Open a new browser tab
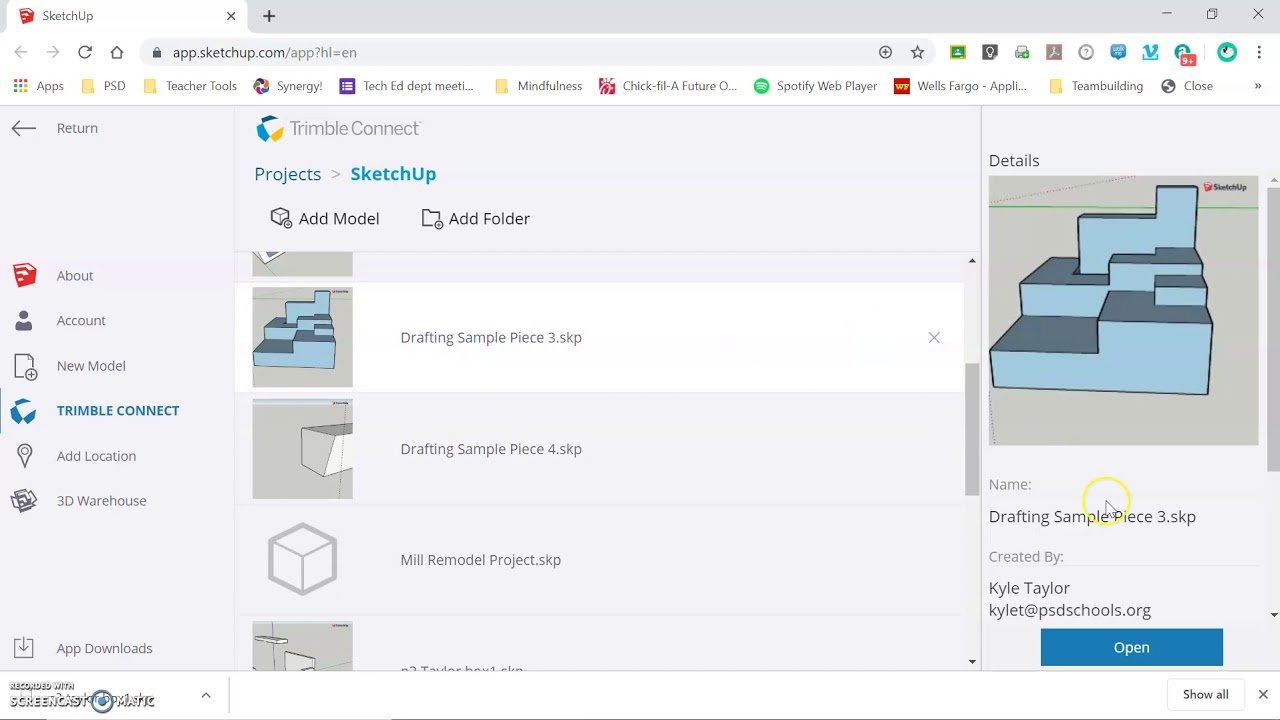Screen dimensions: 1280x720 click(269, 16)
